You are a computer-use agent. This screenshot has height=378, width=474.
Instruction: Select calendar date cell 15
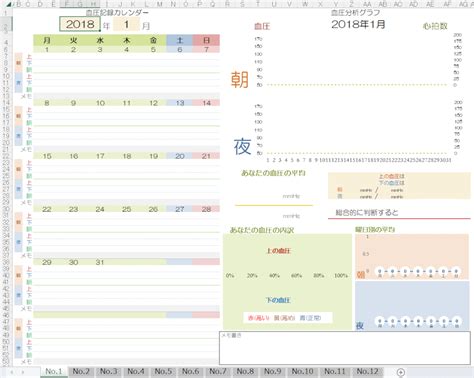pyautogui.click(x=47, y=156)
